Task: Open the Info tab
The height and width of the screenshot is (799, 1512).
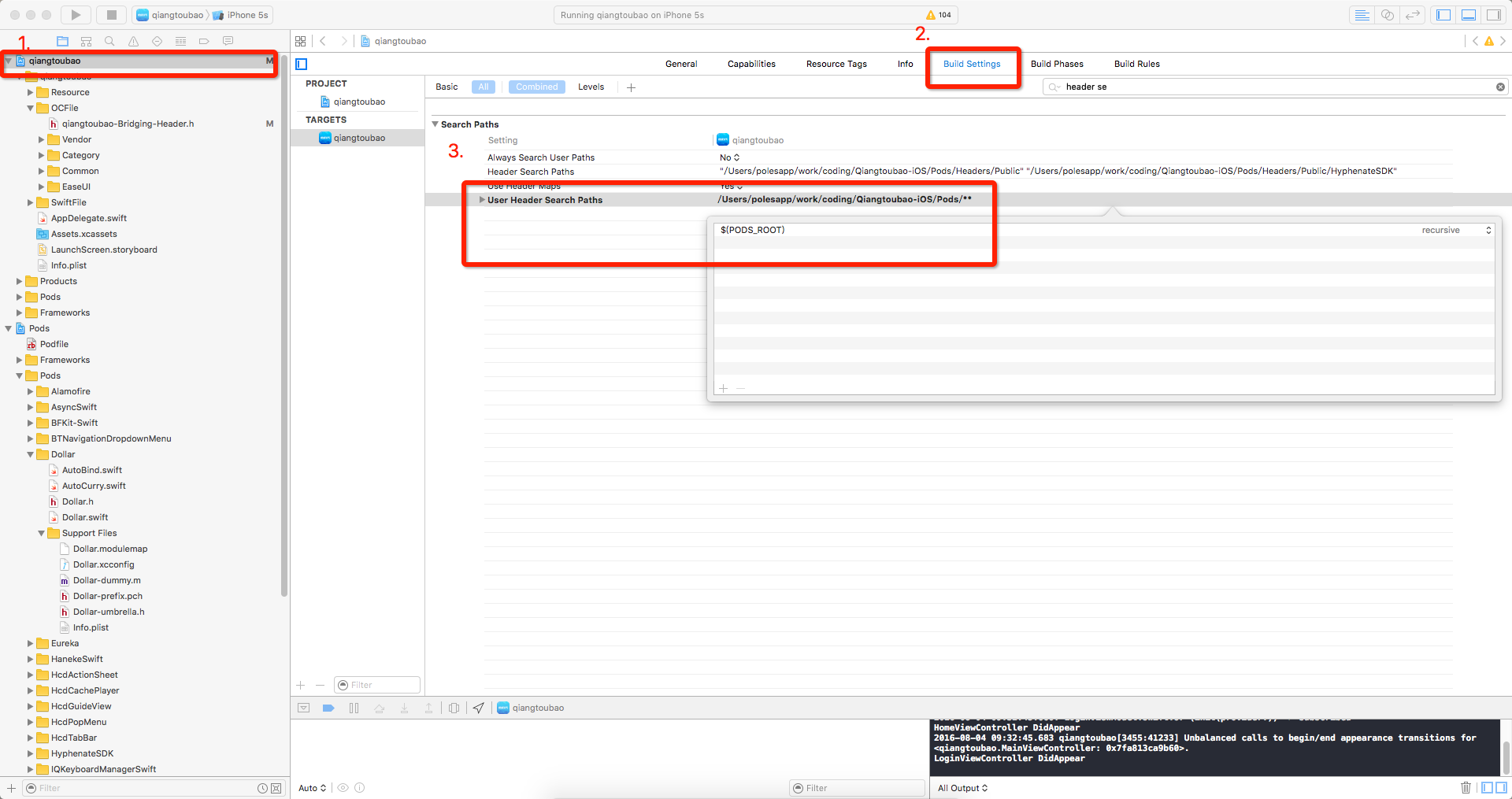Action: (906, 64)
